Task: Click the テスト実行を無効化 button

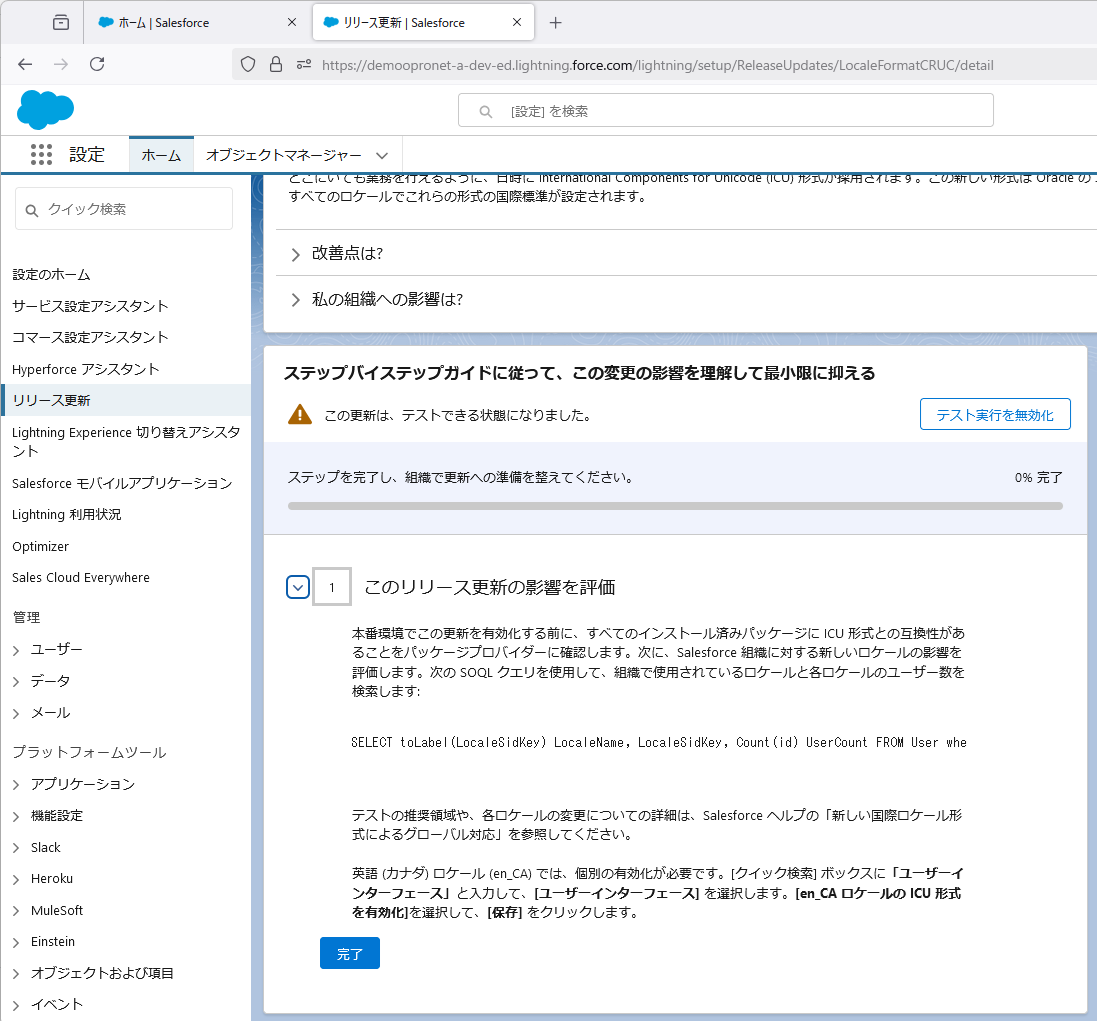Action: coord(994,415)
